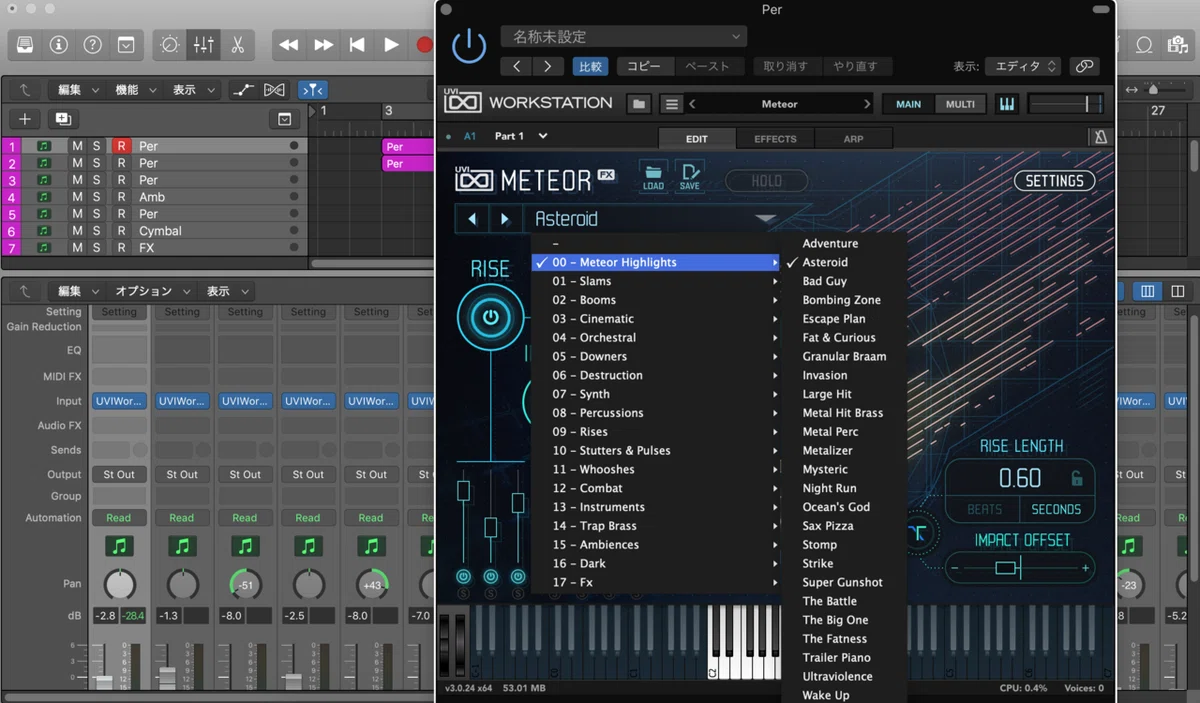Open the 表示 エディタ view dropdown
Viewport: 1200px width, 703px height.
click(1022, 66)
